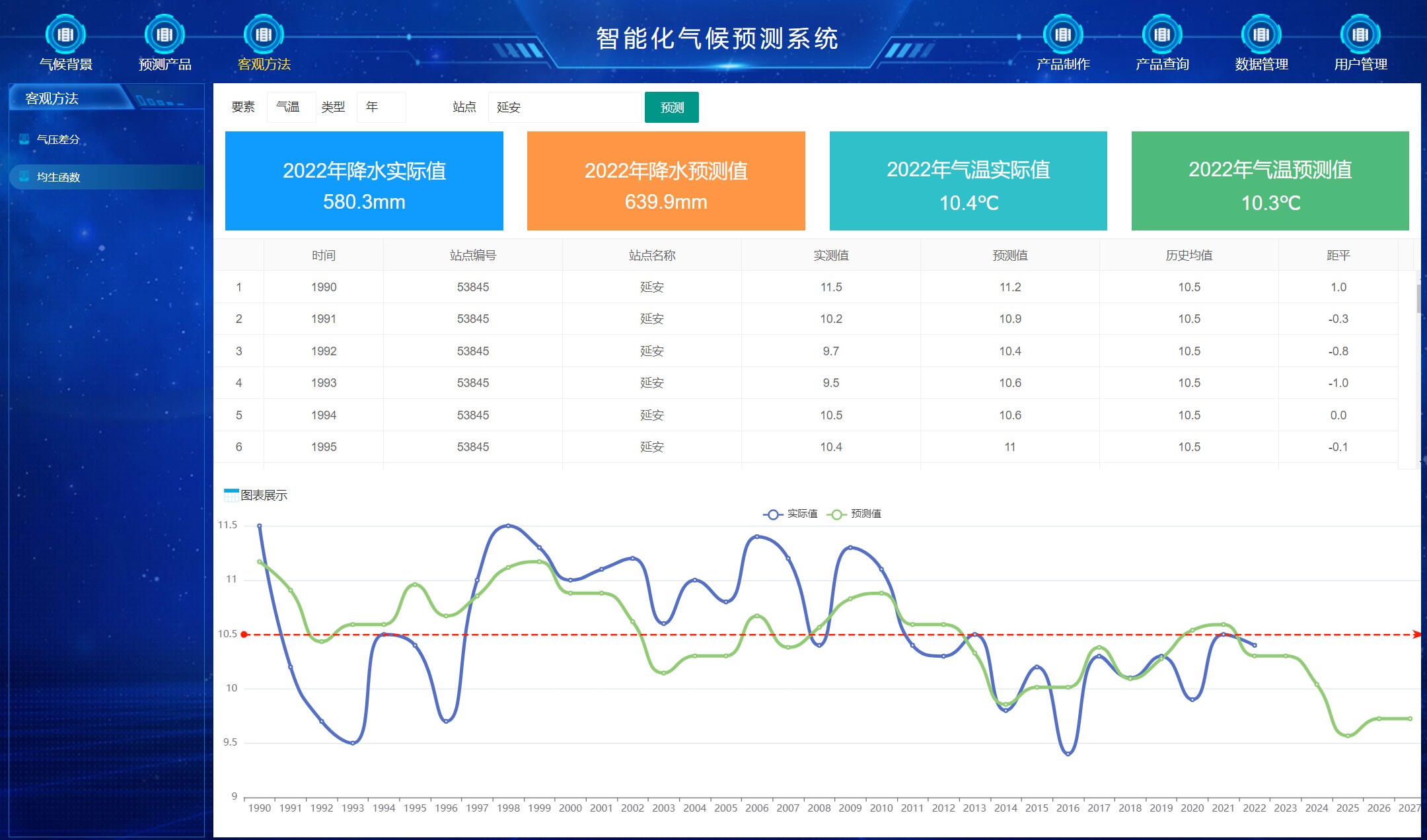The image size is (1427, 840).
Task: Click 实测值 9.5 in the 1993 row
Action: [831, 383]
